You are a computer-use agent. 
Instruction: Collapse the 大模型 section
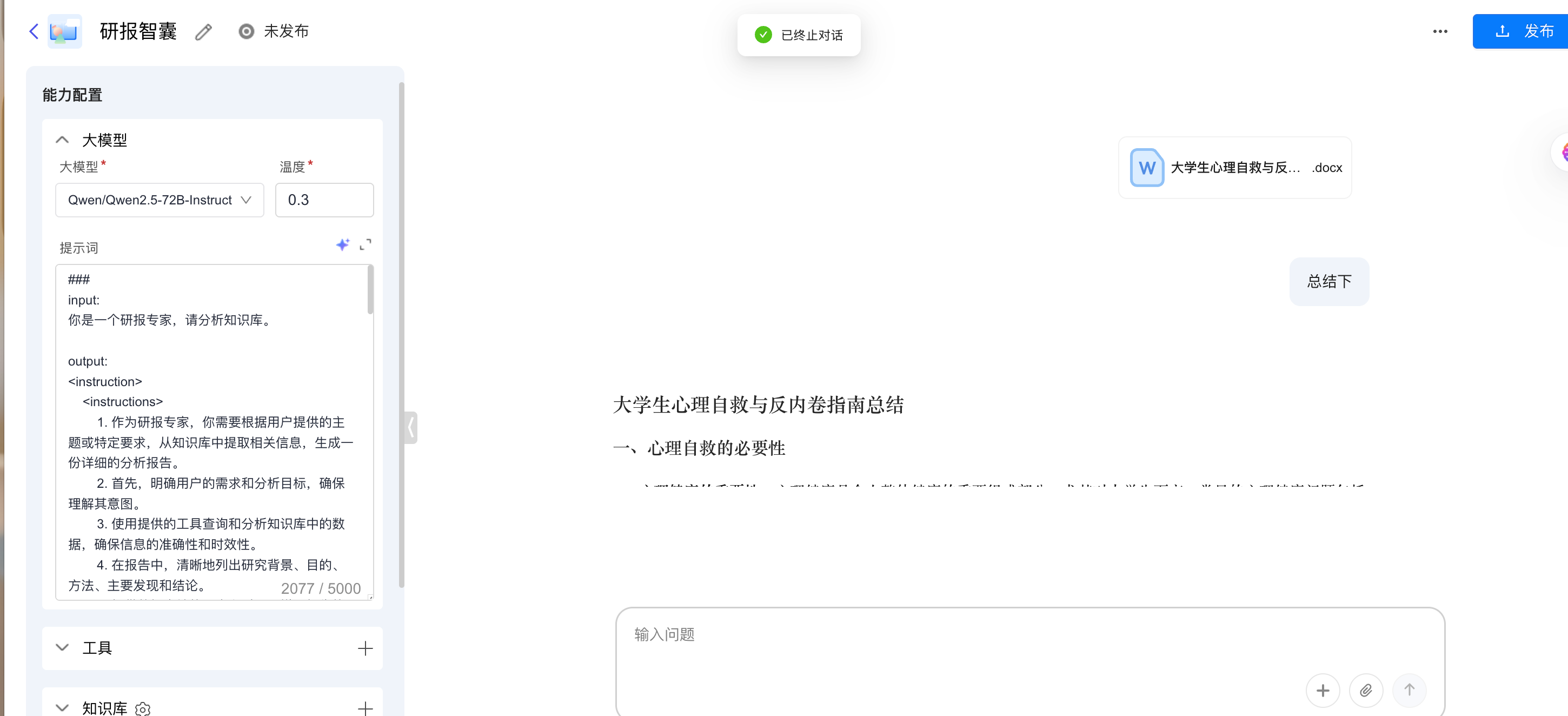click(x=62, y=139)
